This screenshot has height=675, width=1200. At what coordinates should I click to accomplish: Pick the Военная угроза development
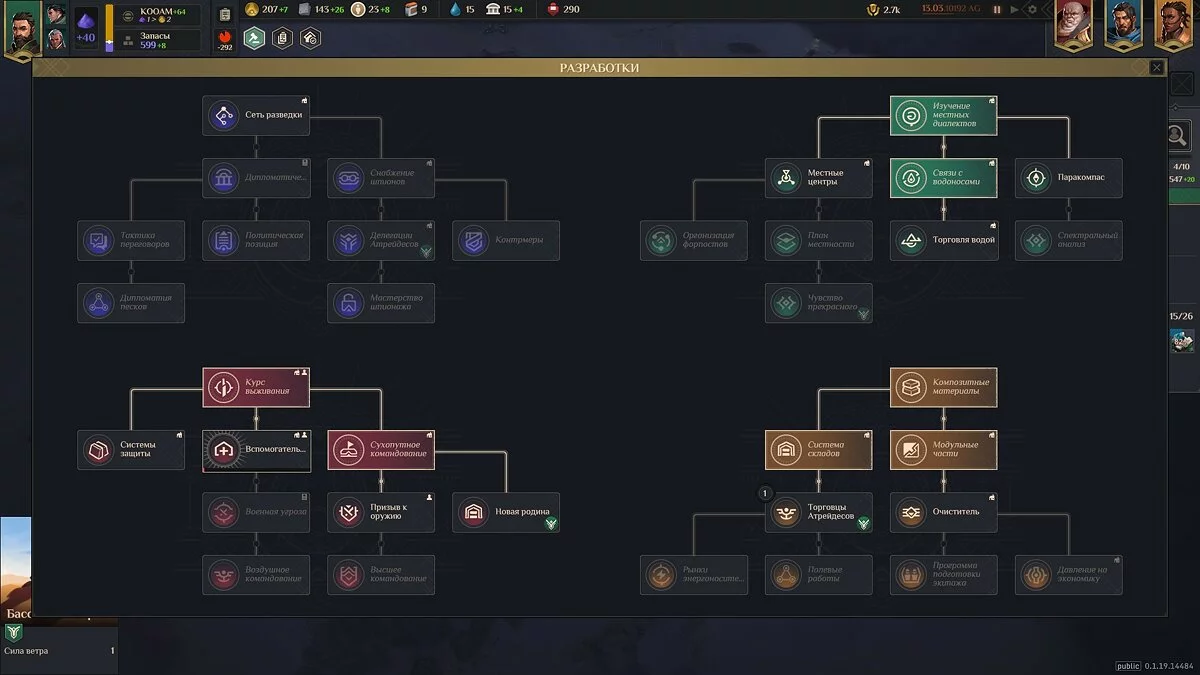(256, 512)
